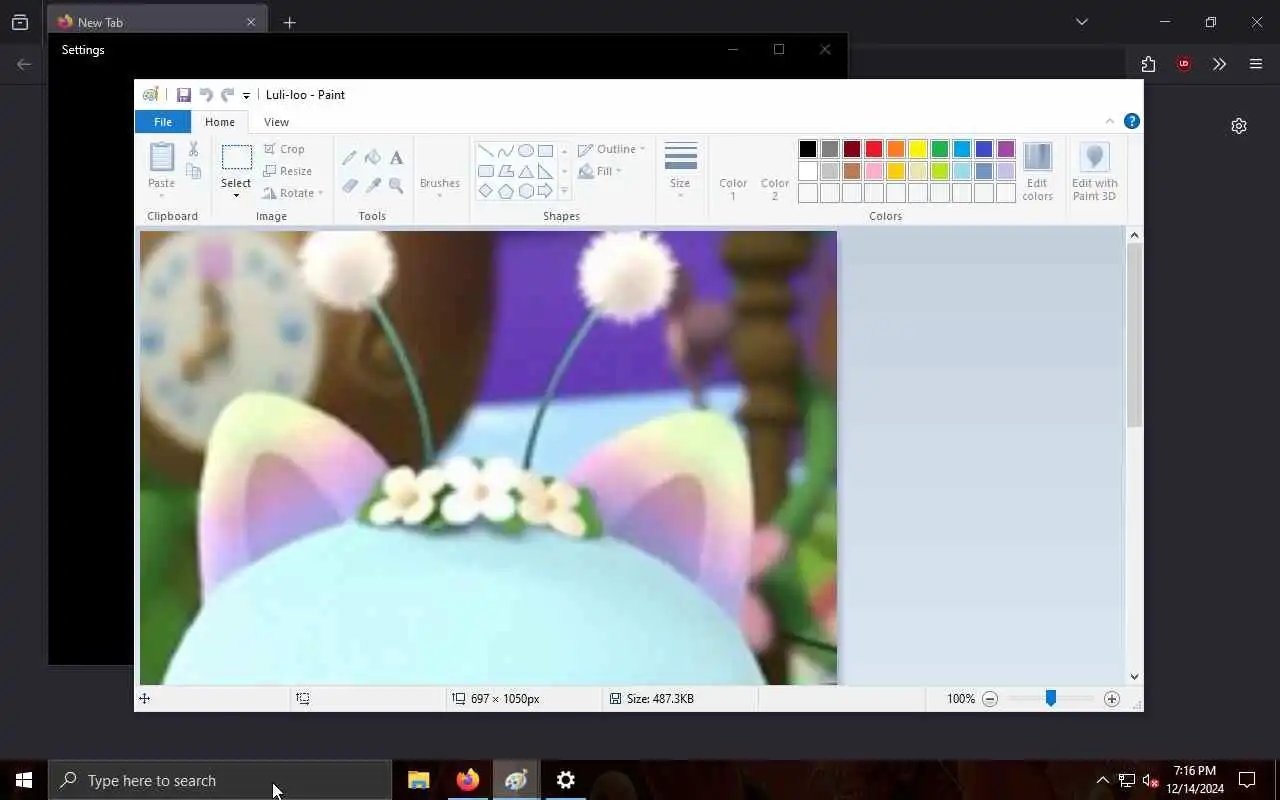Choose the Curve shape
Image resolution: width=1280 pixels, height=800 pixels.
[505, 151]
